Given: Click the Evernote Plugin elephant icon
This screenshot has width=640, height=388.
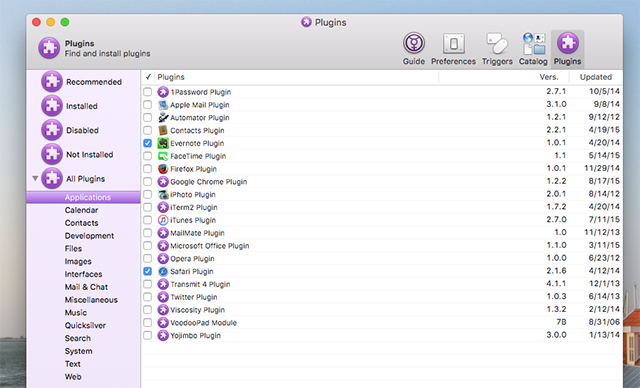Looking at the screenshot, I should point(163,143).
